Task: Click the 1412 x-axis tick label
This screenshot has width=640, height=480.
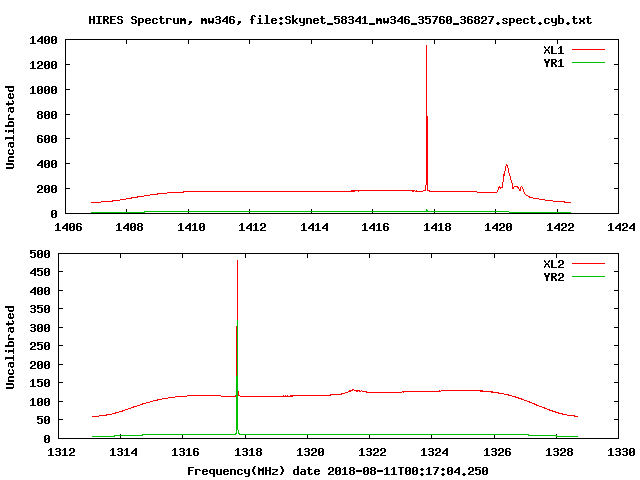Action: [252, 227]
